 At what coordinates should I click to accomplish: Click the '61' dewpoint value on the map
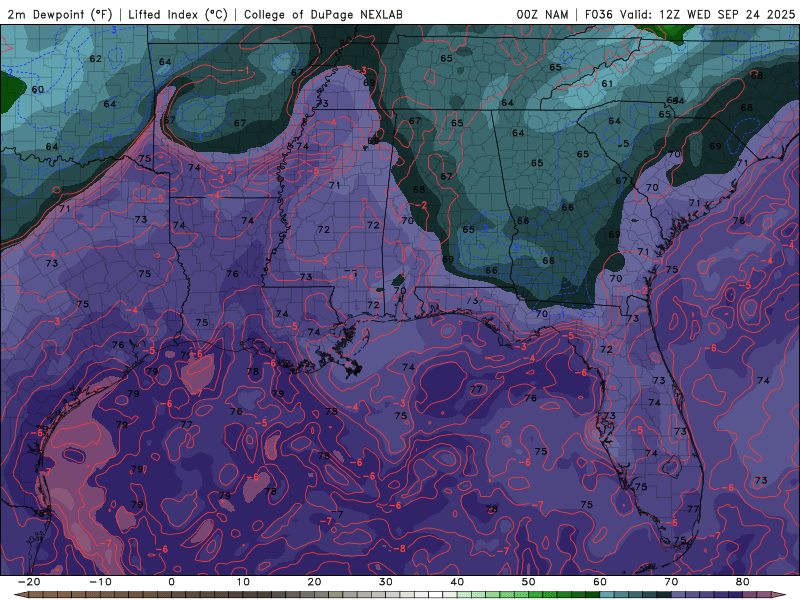point(607,84)
